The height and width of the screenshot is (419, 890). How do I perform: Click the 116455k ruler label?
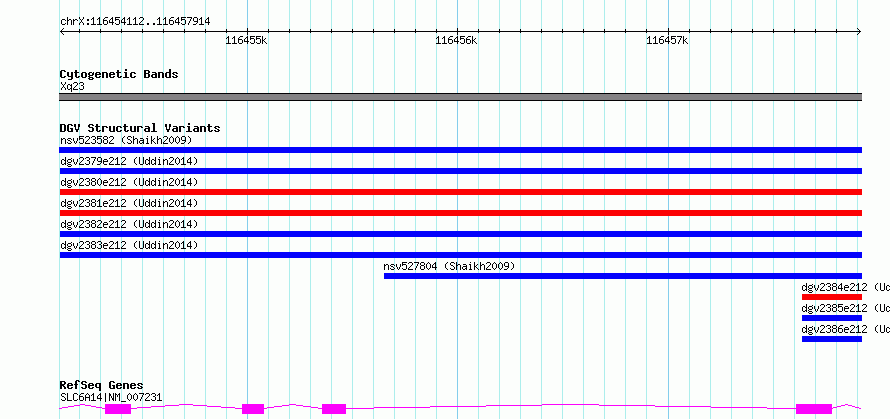pos(246,40)
